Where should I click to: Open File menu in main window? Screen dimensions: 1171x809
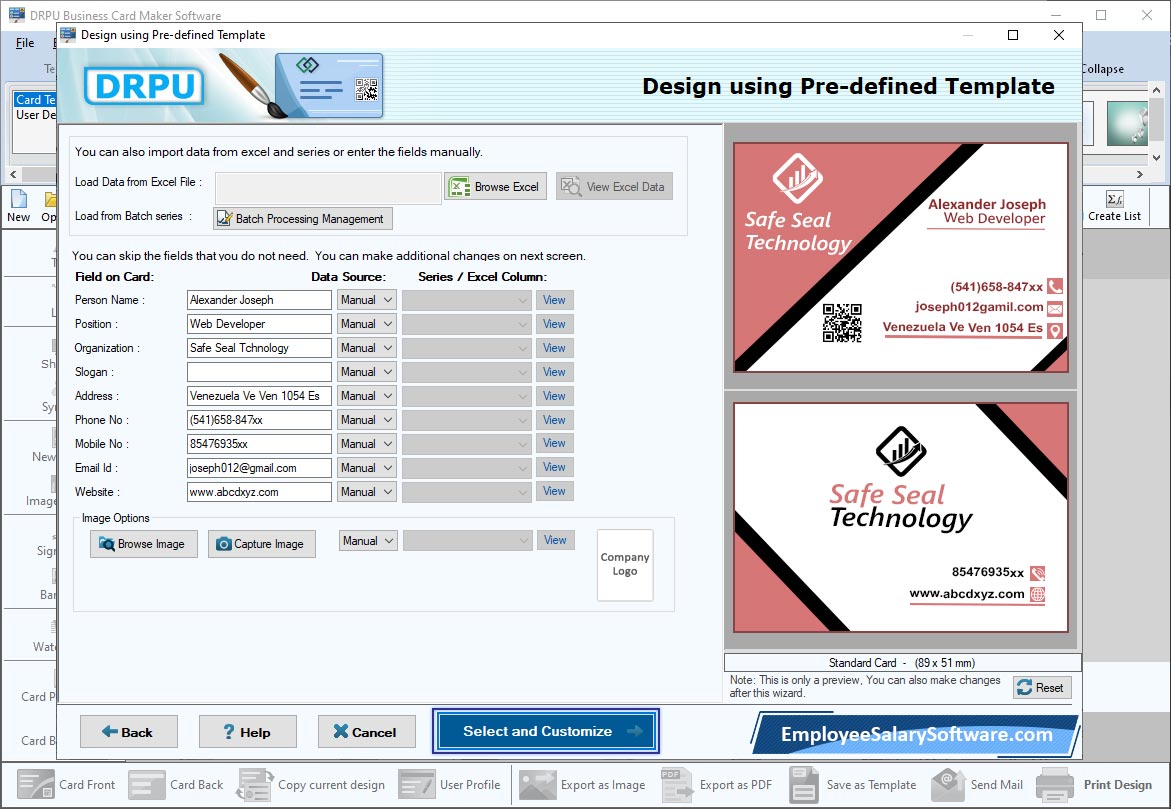click(x=25, y=43)
